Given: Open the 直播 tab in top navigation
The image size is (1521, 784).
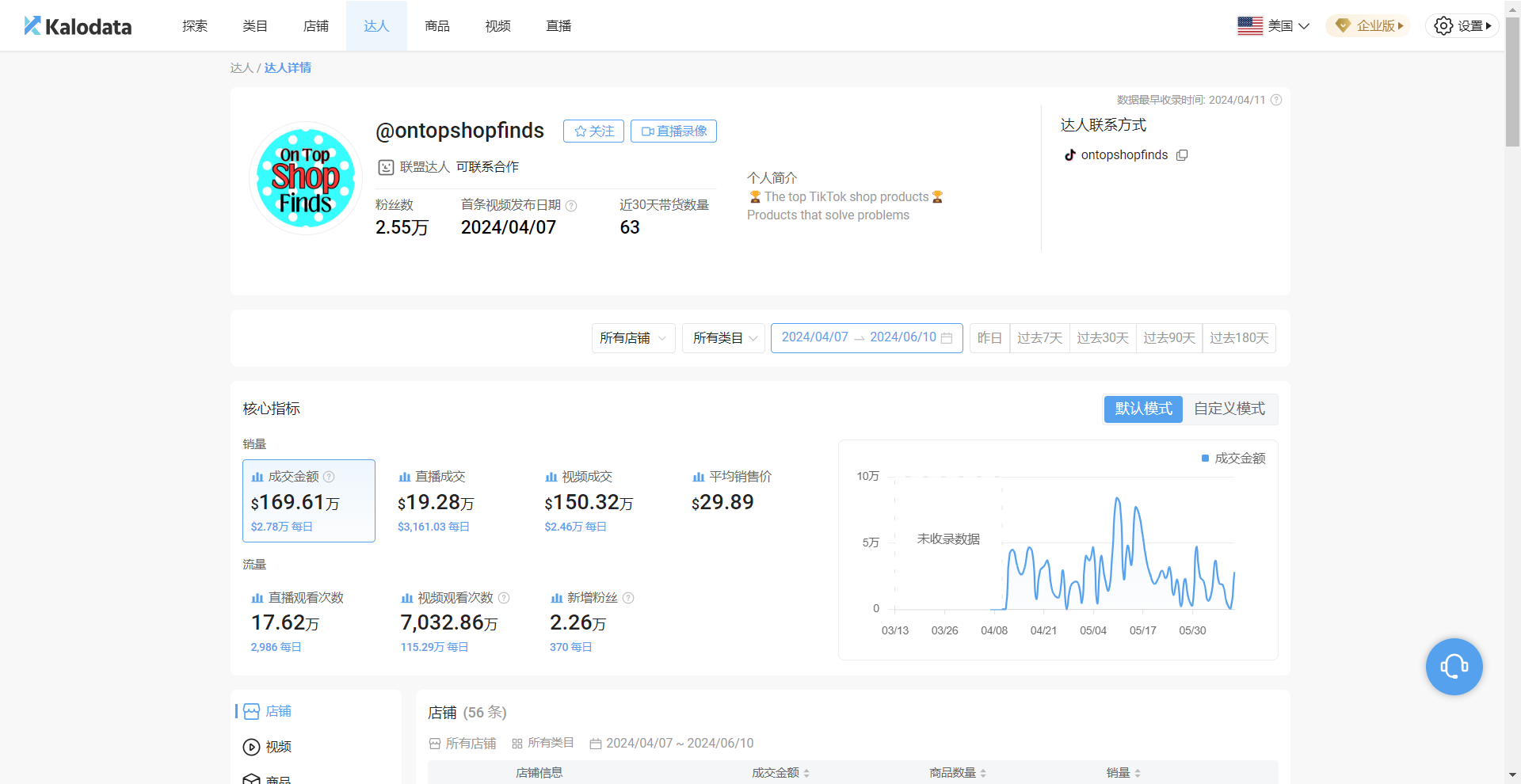Looking at the screenshot, I should [558, 26].
